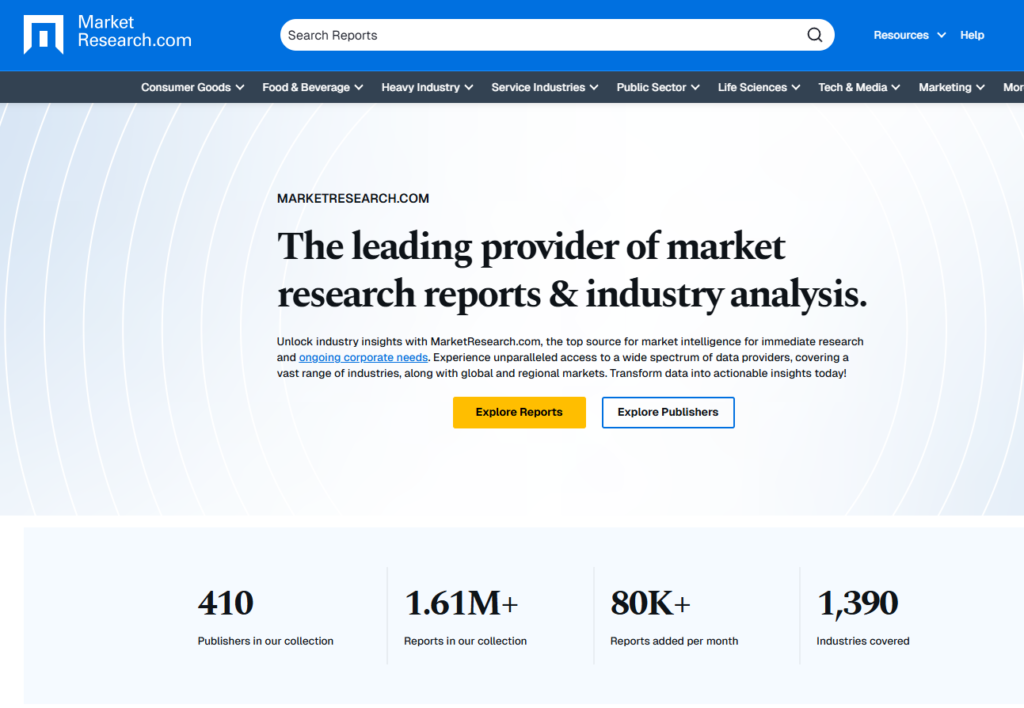This screenshot has width=1024, height=708.
Task: Expand the Life Sciences category
Action: (758, 87)
